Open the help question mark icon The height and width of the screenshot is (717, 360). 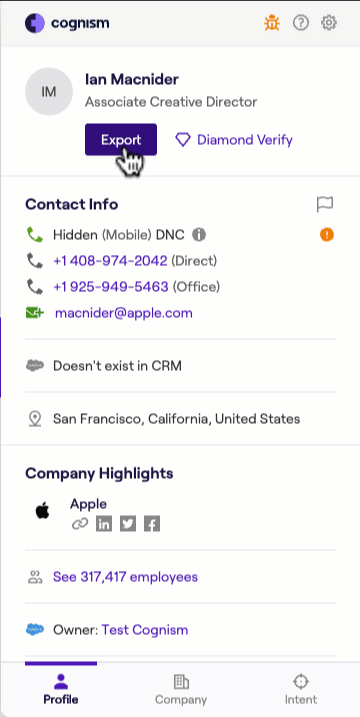tap(301, 23)
